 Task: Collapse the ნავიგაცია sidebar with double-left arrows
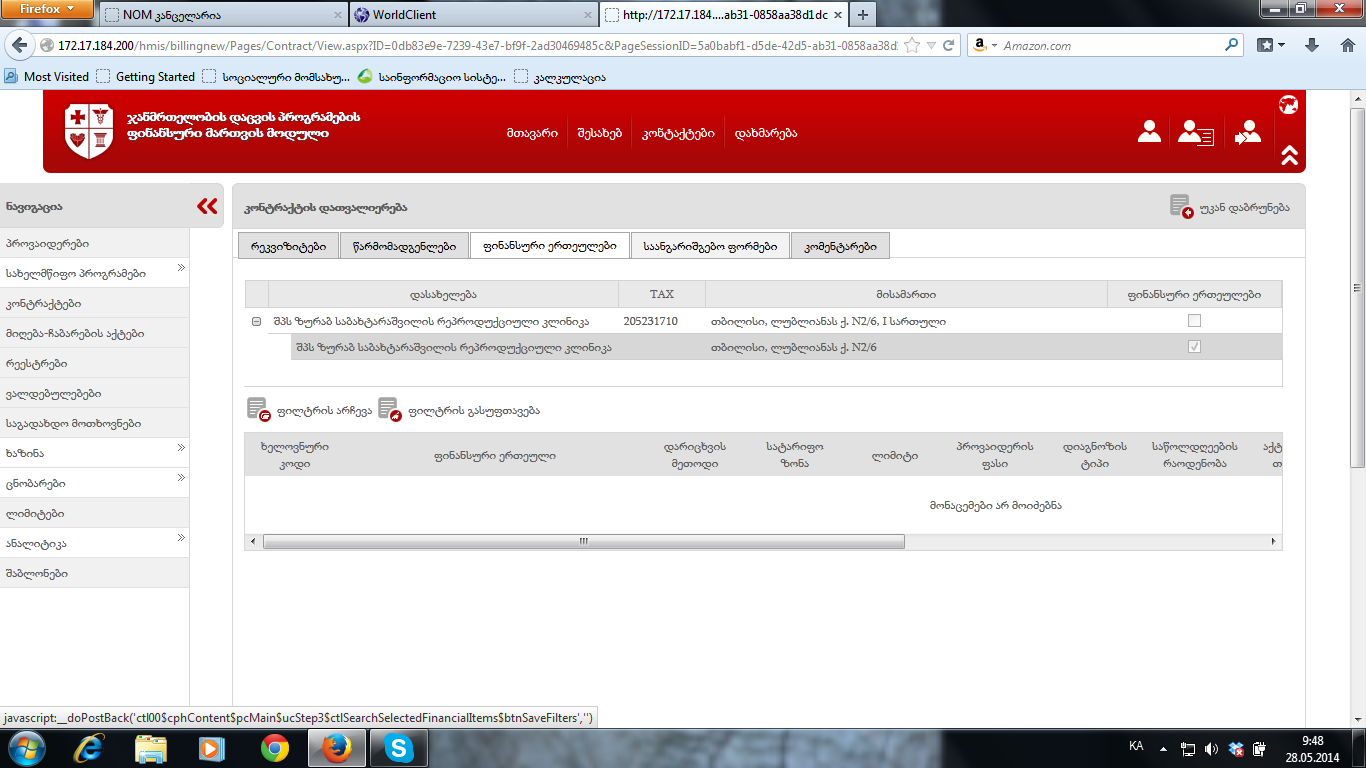[x=207, y=207]
